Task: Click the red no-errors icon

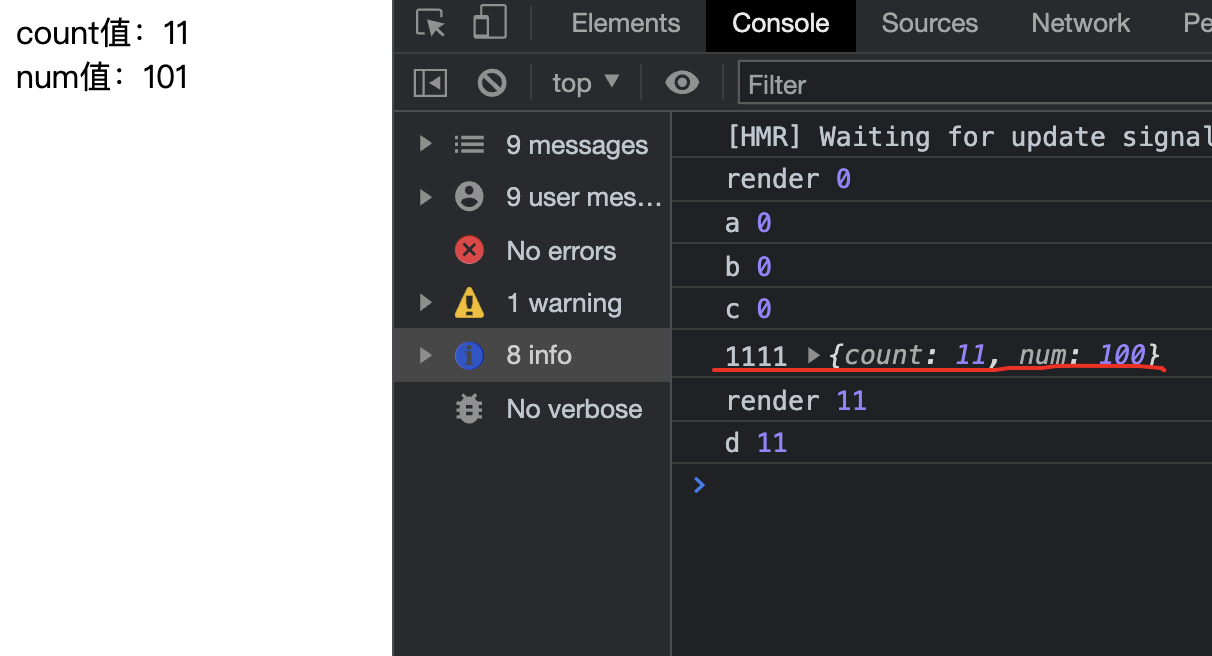Action: point(469,250)
